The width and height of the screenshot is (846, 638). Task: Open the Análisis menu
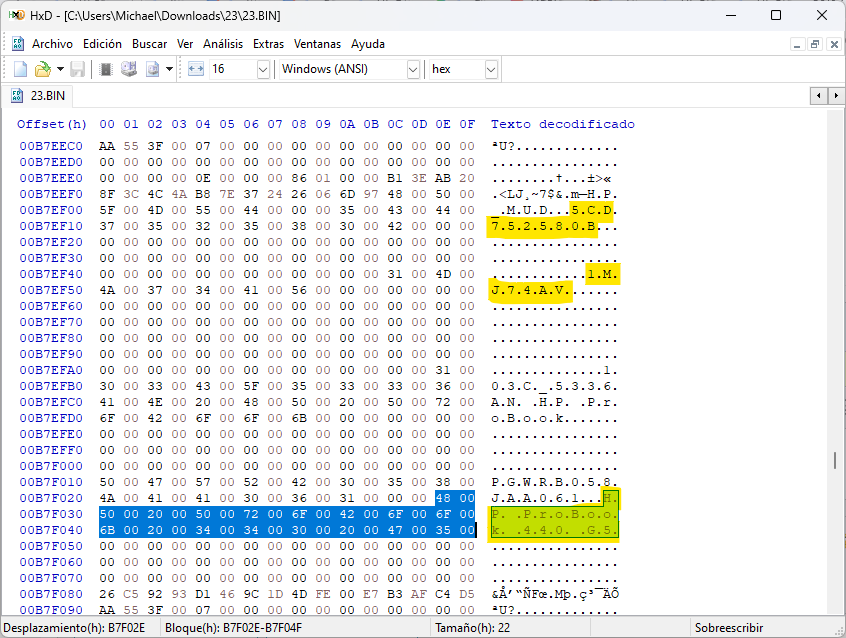tap(223, 44)
